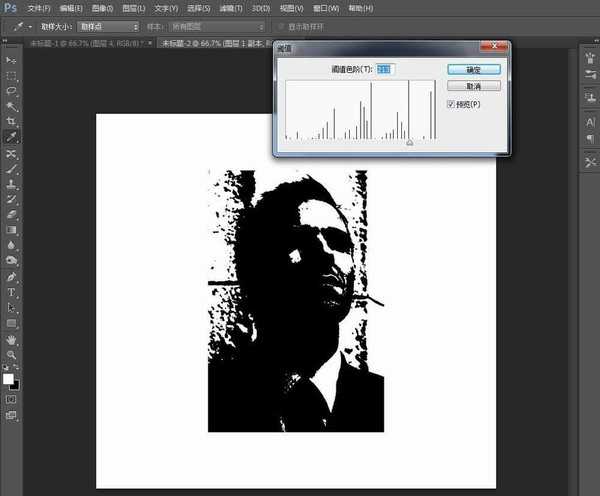Select the Horizontal Type tool
The image size is (600, 496).
[12, 293]
